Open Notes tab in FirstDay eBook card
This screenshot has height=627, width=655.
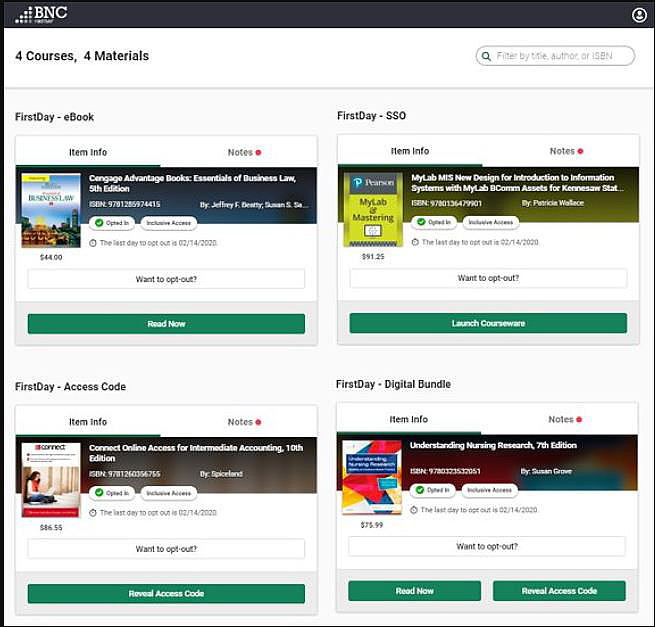tap(244, 152)
